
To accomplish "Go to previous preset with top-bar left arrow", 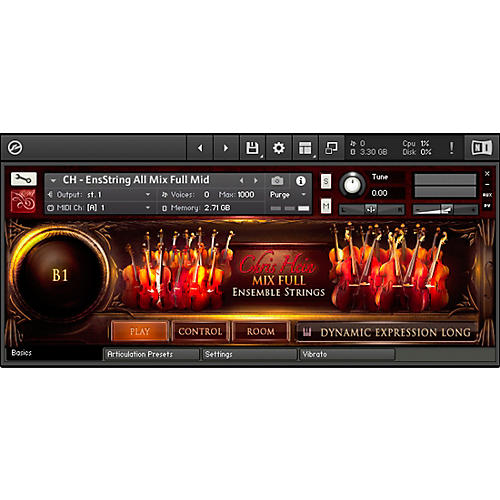I will pos(200,148).
